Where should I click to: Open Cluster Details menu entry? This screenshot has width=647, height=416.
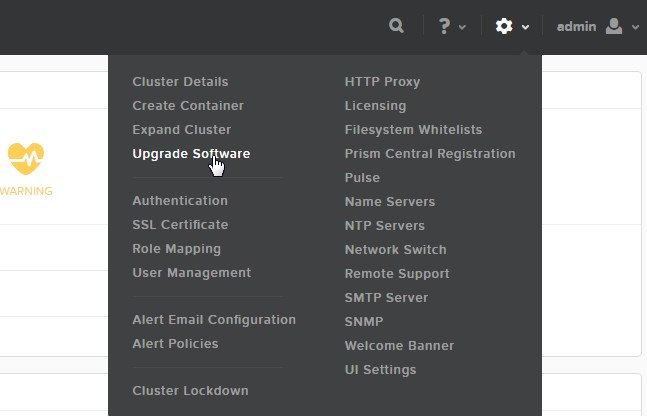[x=180, y=82]
